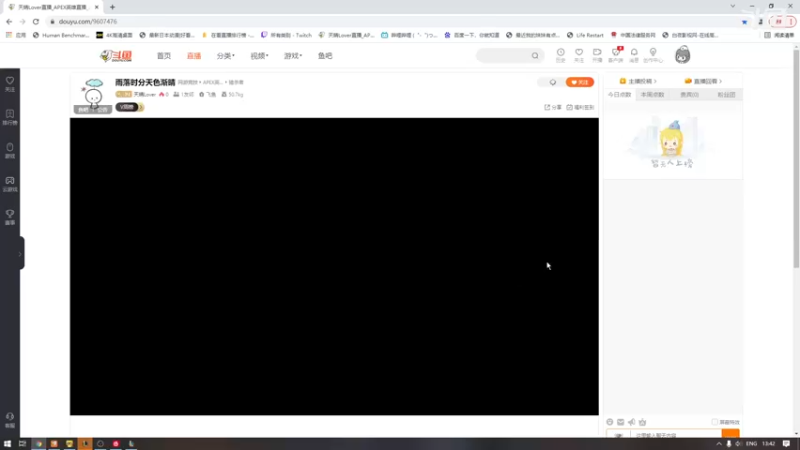Toggle the 屏蔽特效 checkbox in chat
The image size is (800, 450).
pos(715,422)
